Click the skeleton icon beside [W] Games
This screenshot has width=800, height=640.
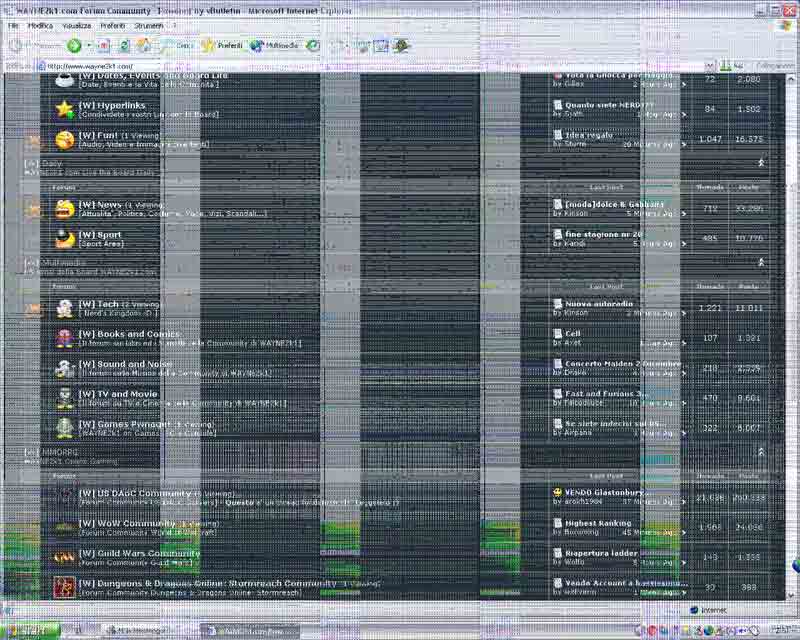(x=65, y=428)
